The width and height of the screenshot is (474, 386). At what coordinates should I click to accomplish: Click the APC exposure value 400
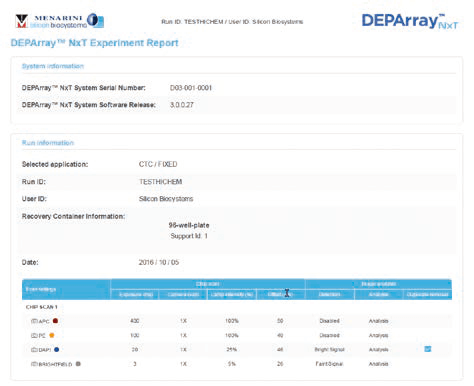pos(135,321)
